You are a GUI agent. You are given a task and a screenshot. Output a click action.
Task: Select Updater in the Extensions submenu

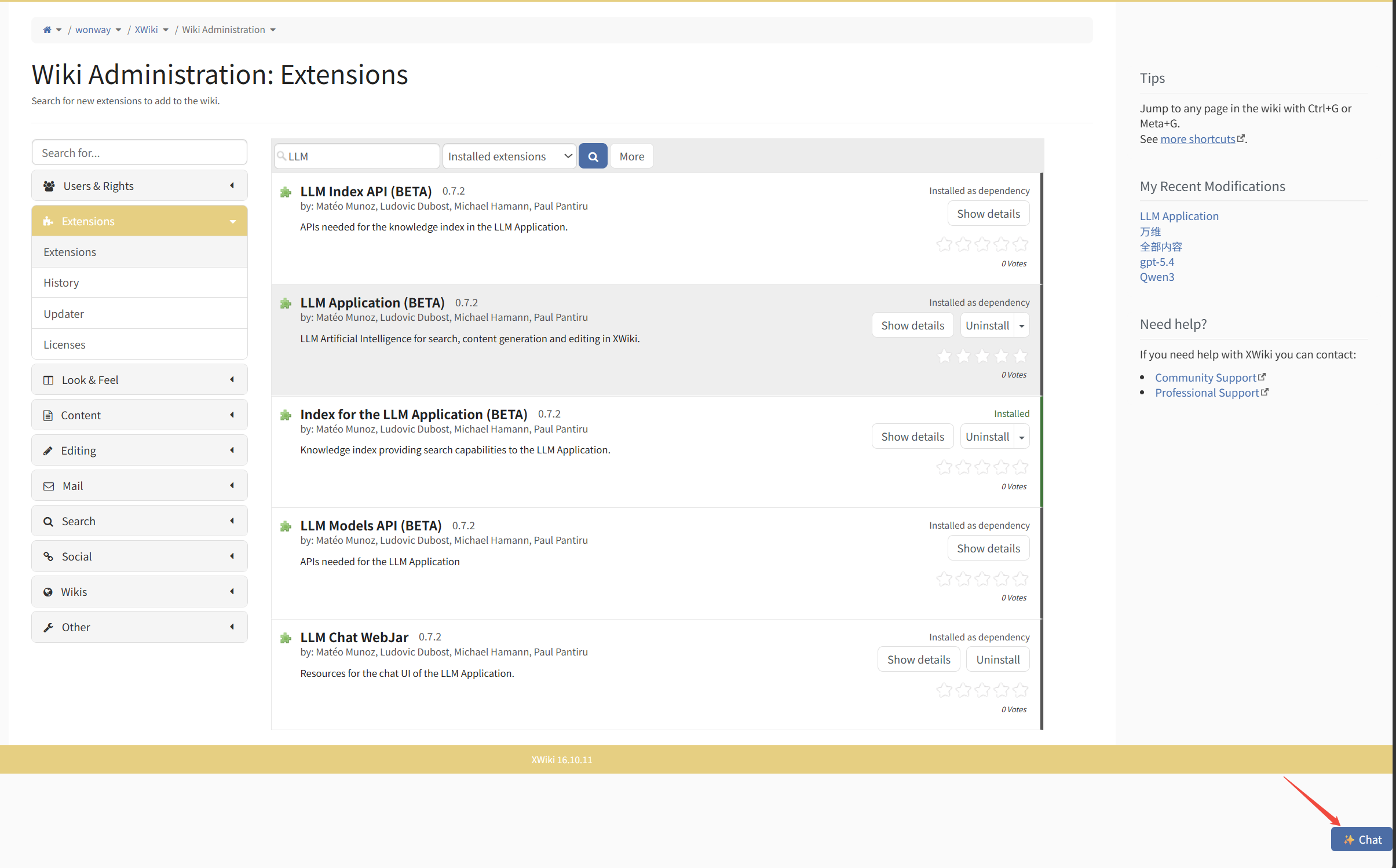tap(64, 314)
